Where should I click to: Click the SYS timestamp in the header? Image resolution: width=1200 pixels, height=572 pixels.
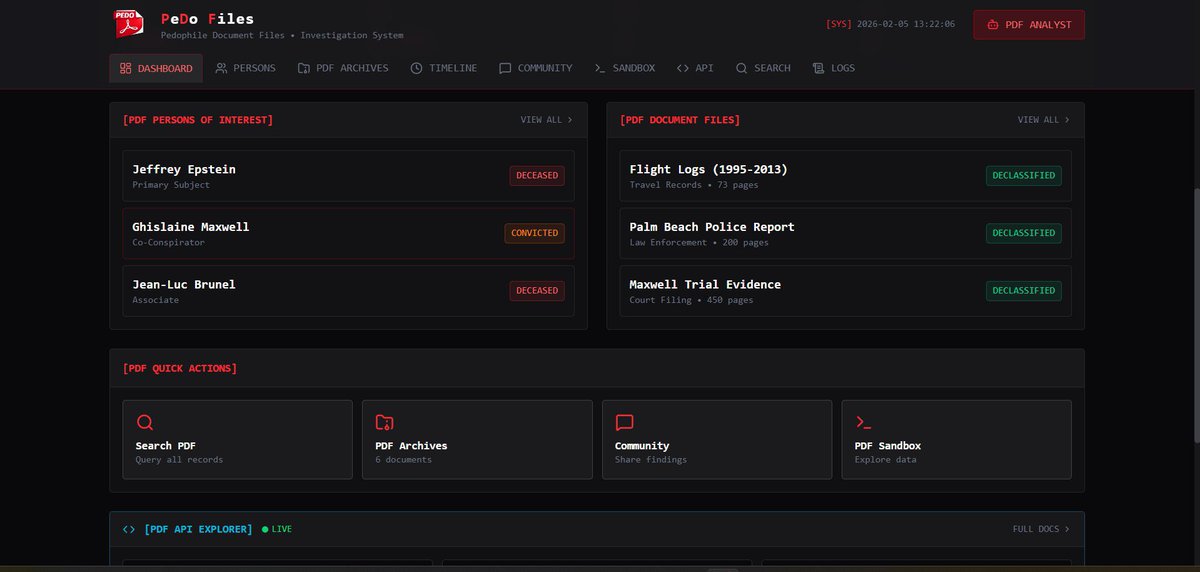(x=891, y=25)
